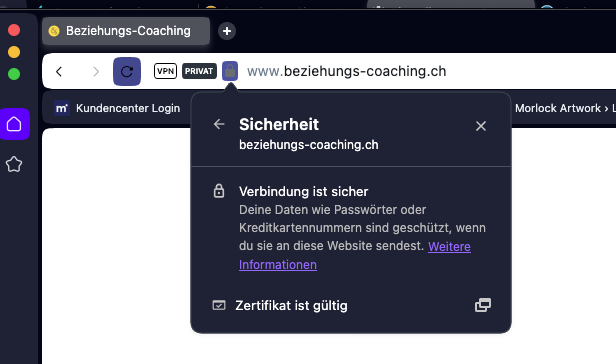Click the yellow minimize window button

[x=14, y=52]
